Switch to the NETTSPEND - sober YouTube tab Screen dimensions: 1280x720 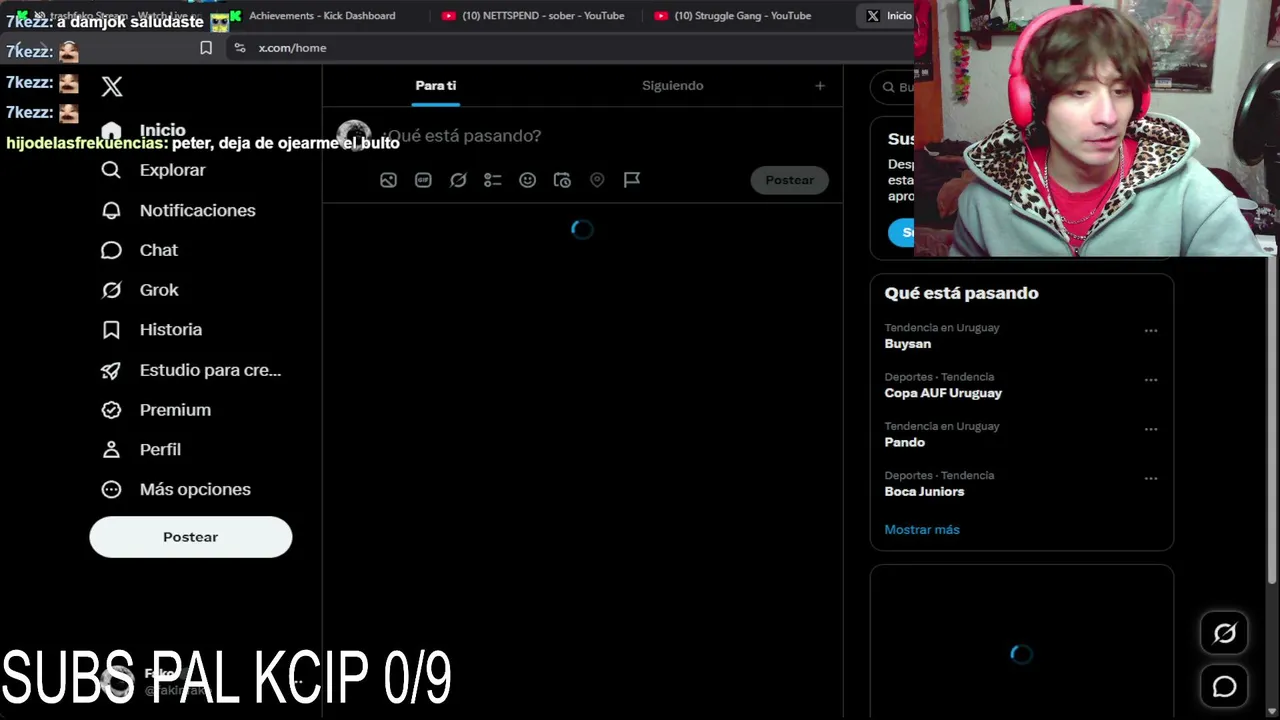tap(543, 16)
